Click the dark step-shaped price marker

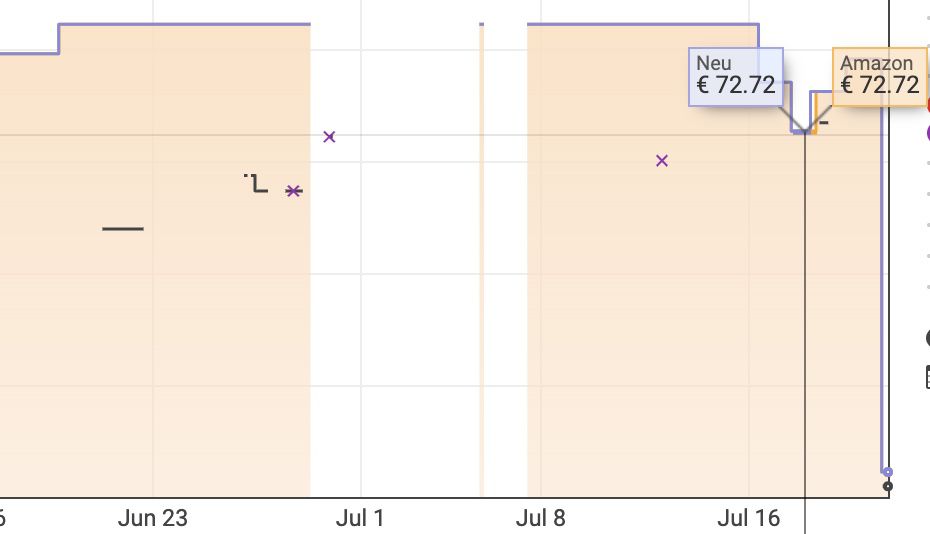256,183
